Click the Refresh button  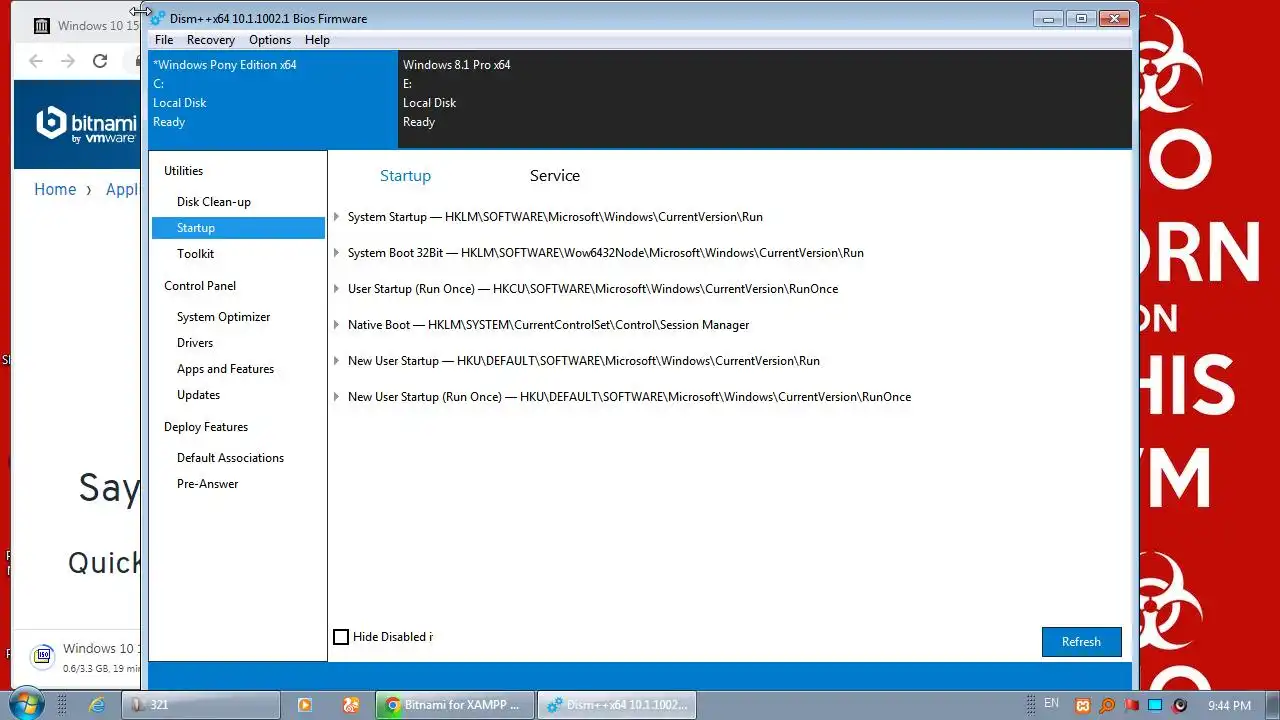[1081, 642]
